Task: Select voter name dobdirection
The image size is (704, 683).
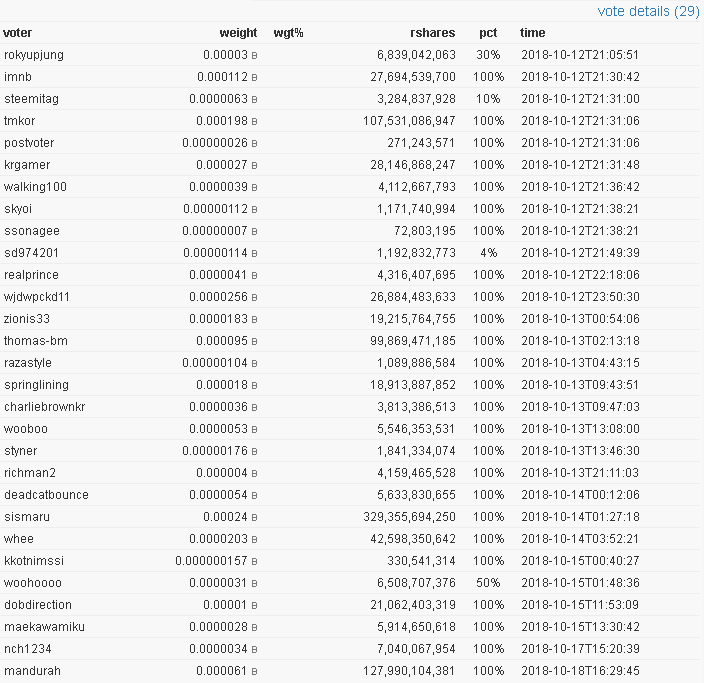Action: 38,605
